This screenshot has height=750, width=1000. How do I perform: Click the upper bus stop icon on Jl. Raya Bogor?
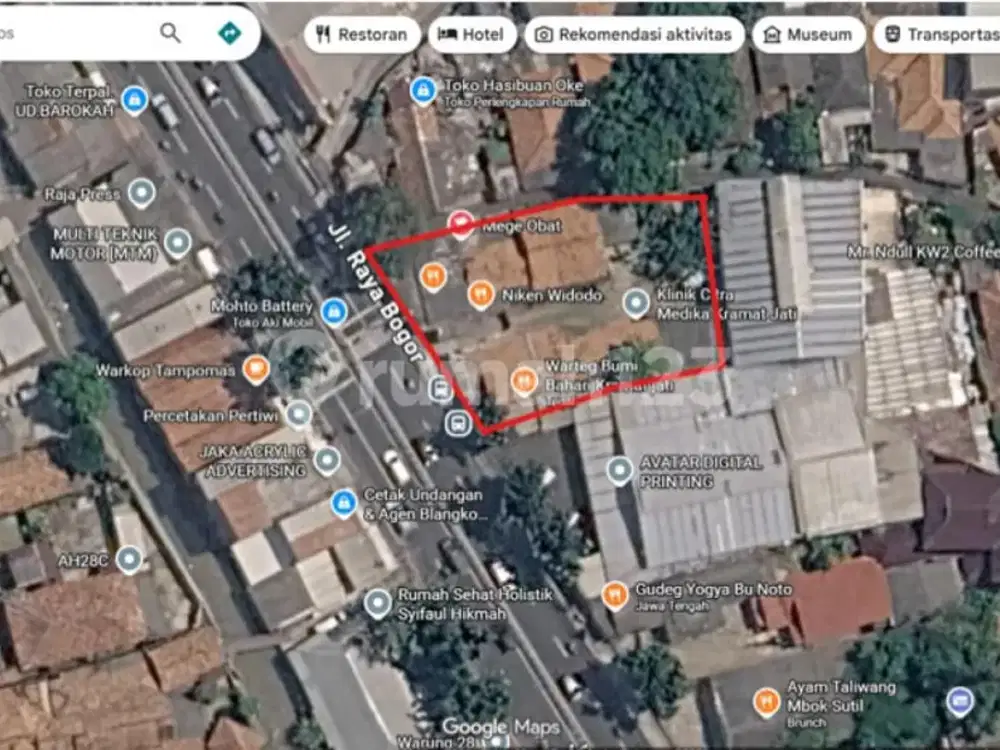click(x=440, y=388)
